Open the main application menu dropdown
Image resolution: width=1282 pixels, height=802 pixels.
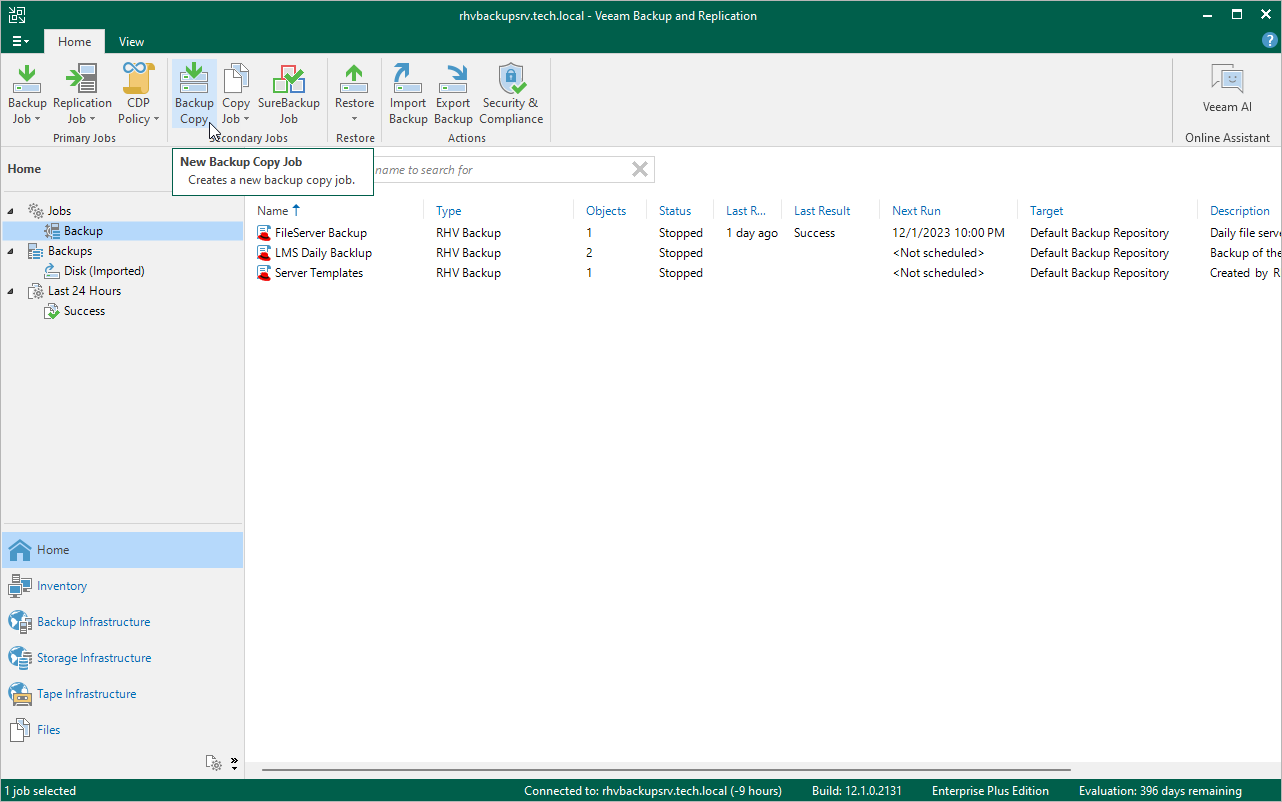pyautogui.click(x=21, y=42)
